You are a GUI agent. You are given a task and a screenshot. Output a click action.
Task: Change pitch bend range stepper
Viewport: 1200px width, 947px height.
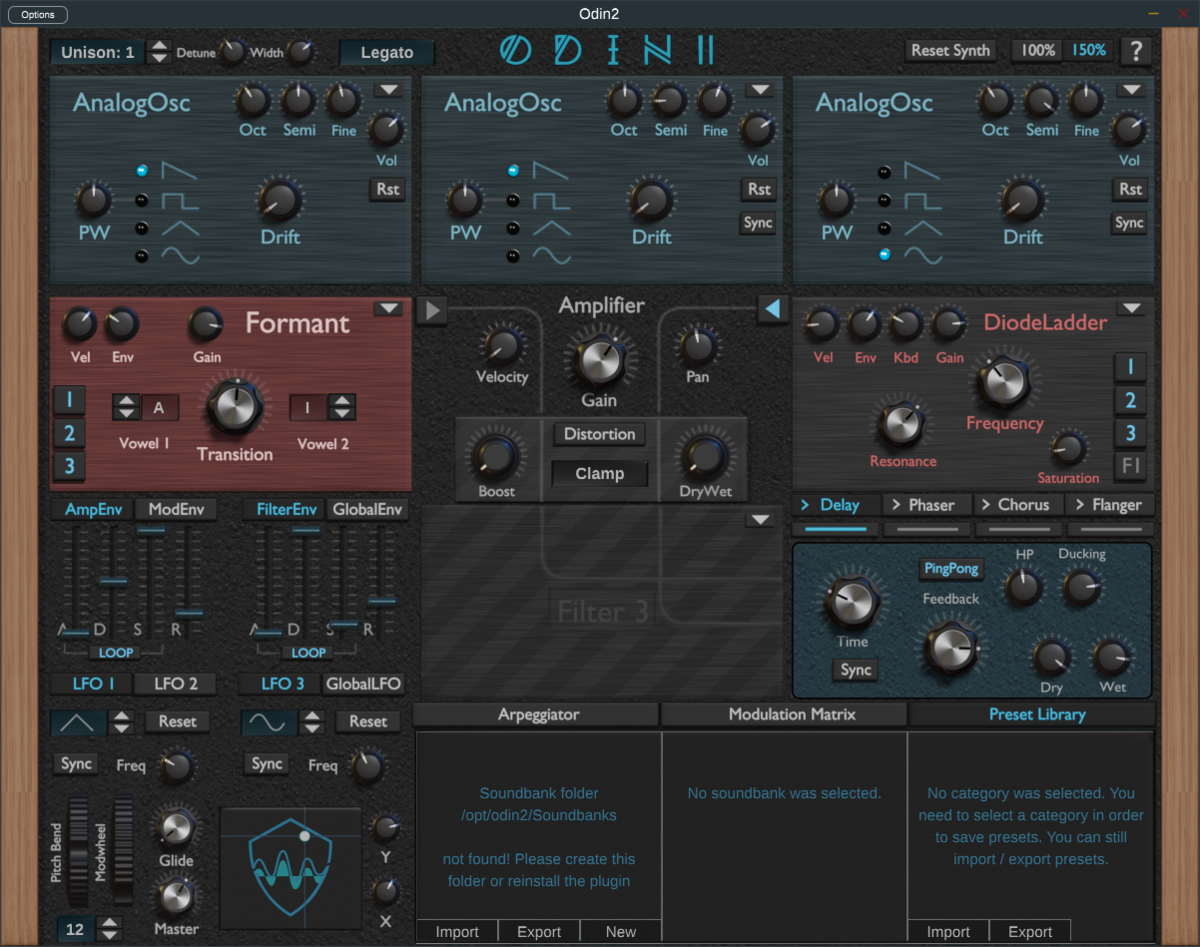[x=110, y=929]
